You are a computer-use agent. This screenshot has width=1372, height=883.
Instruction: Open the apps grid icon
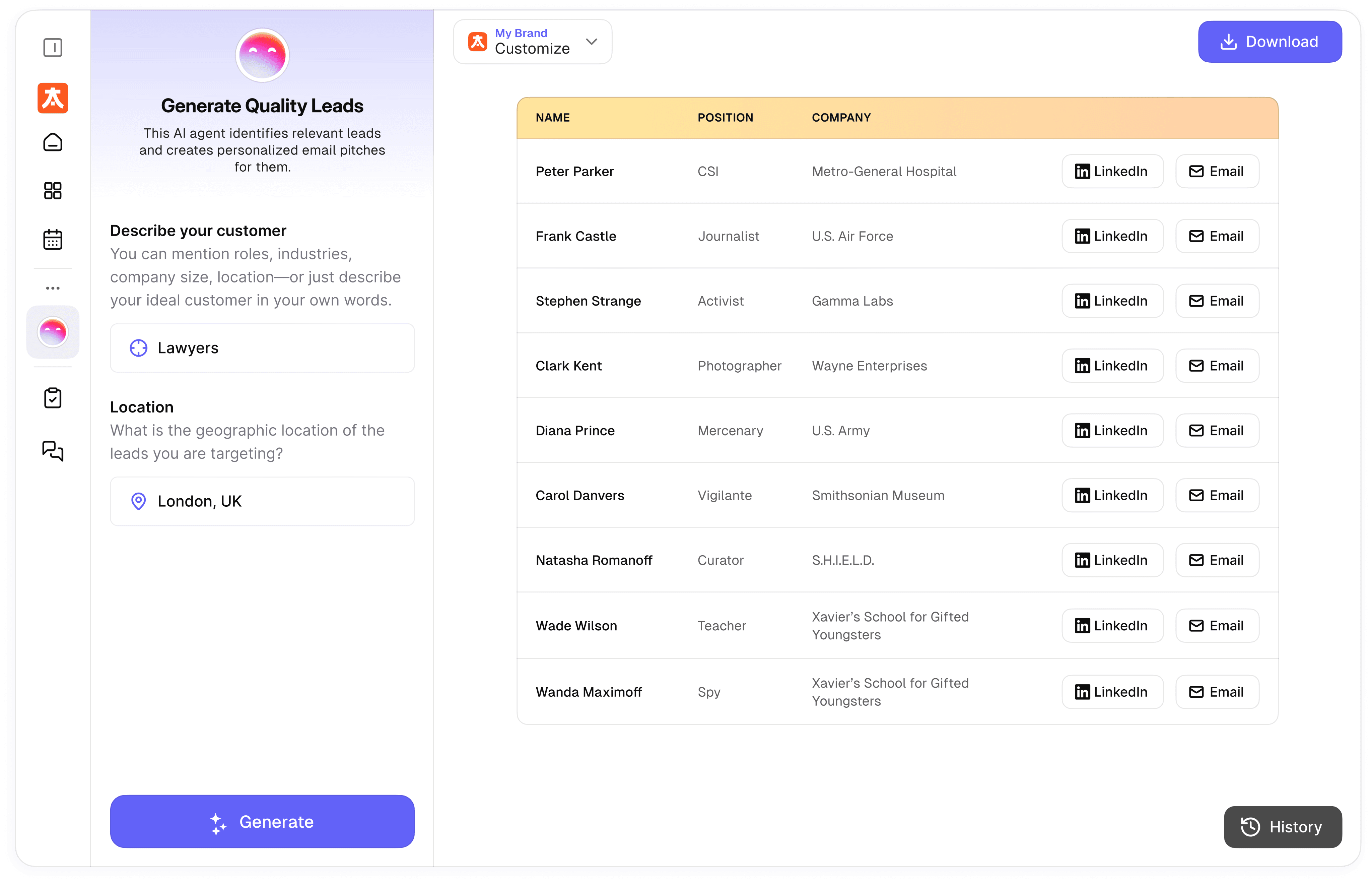coord(53,190)
